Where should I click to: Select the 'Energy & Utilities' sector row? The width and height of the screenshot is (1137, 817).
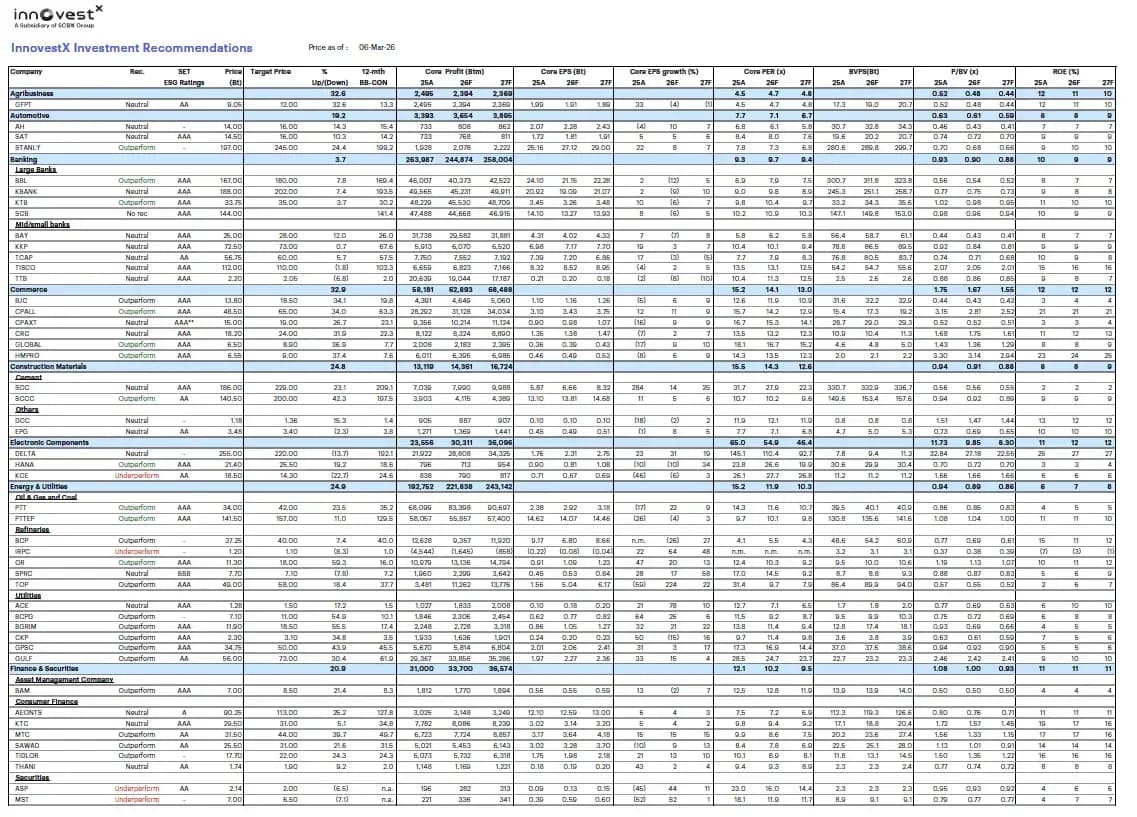(562, 486)
